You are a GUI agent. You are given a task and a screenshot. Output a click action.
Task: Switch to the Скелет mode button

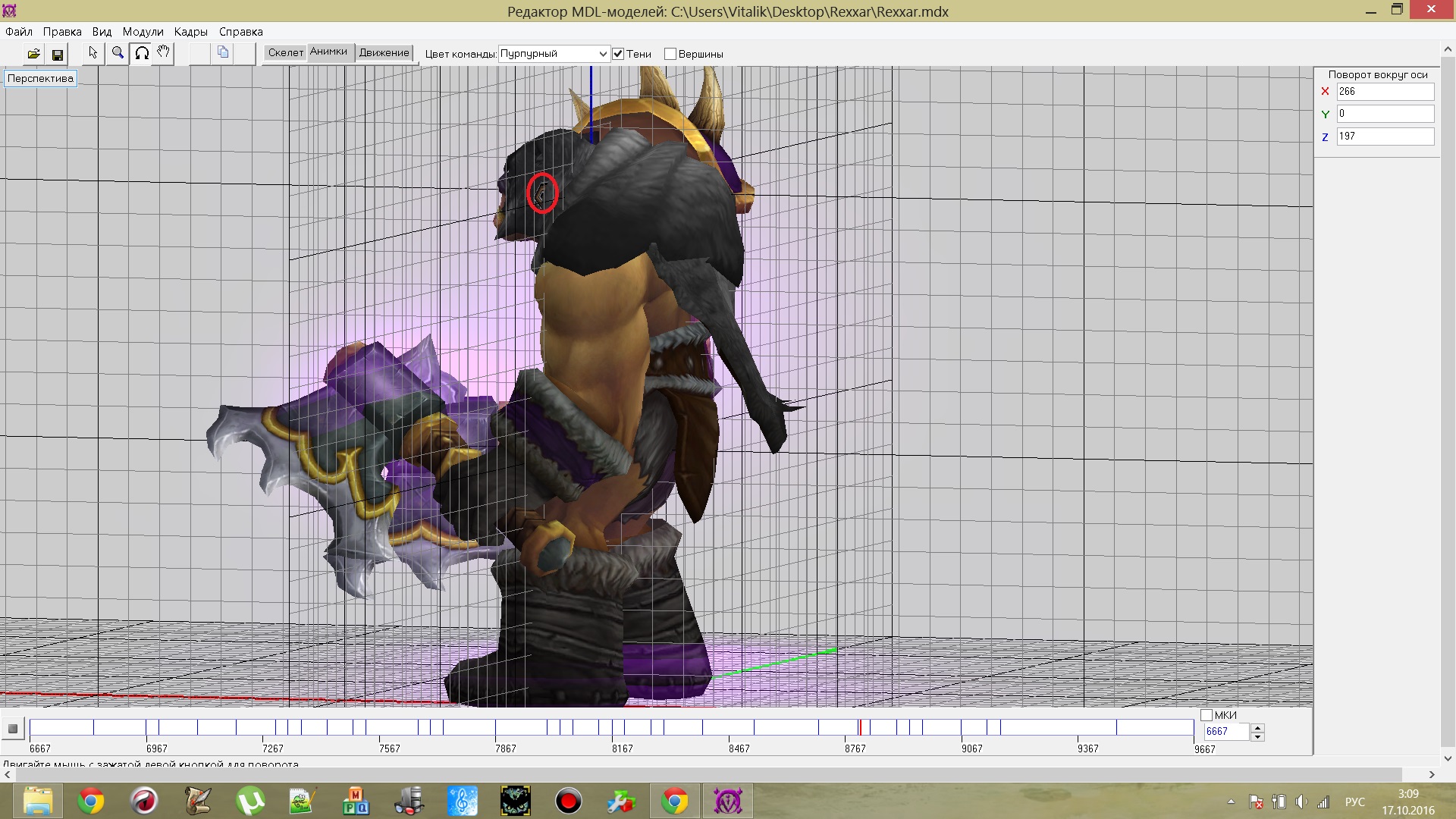click(x=285, y=52)
